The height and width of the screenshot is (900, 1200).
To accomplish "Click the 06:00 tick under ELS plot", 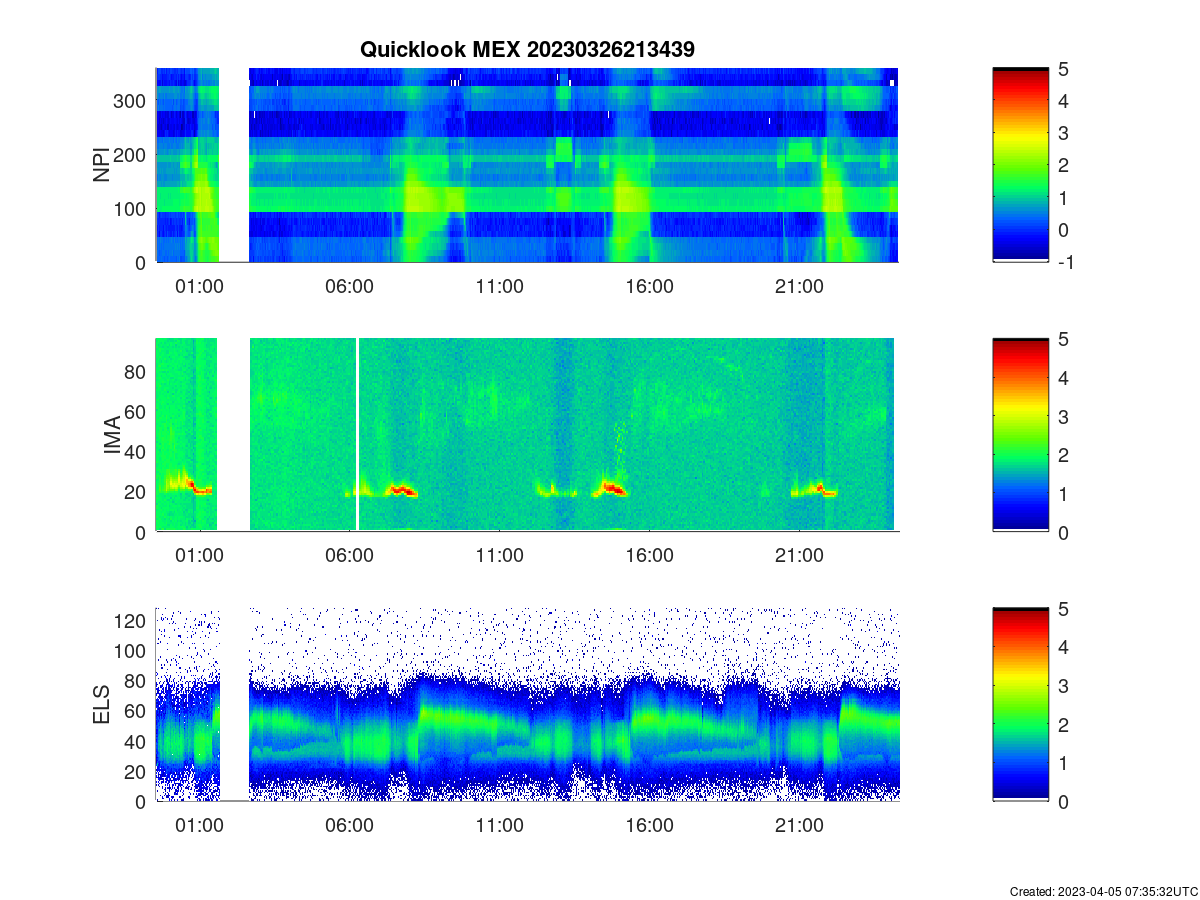I will click(x=350, y=826).
